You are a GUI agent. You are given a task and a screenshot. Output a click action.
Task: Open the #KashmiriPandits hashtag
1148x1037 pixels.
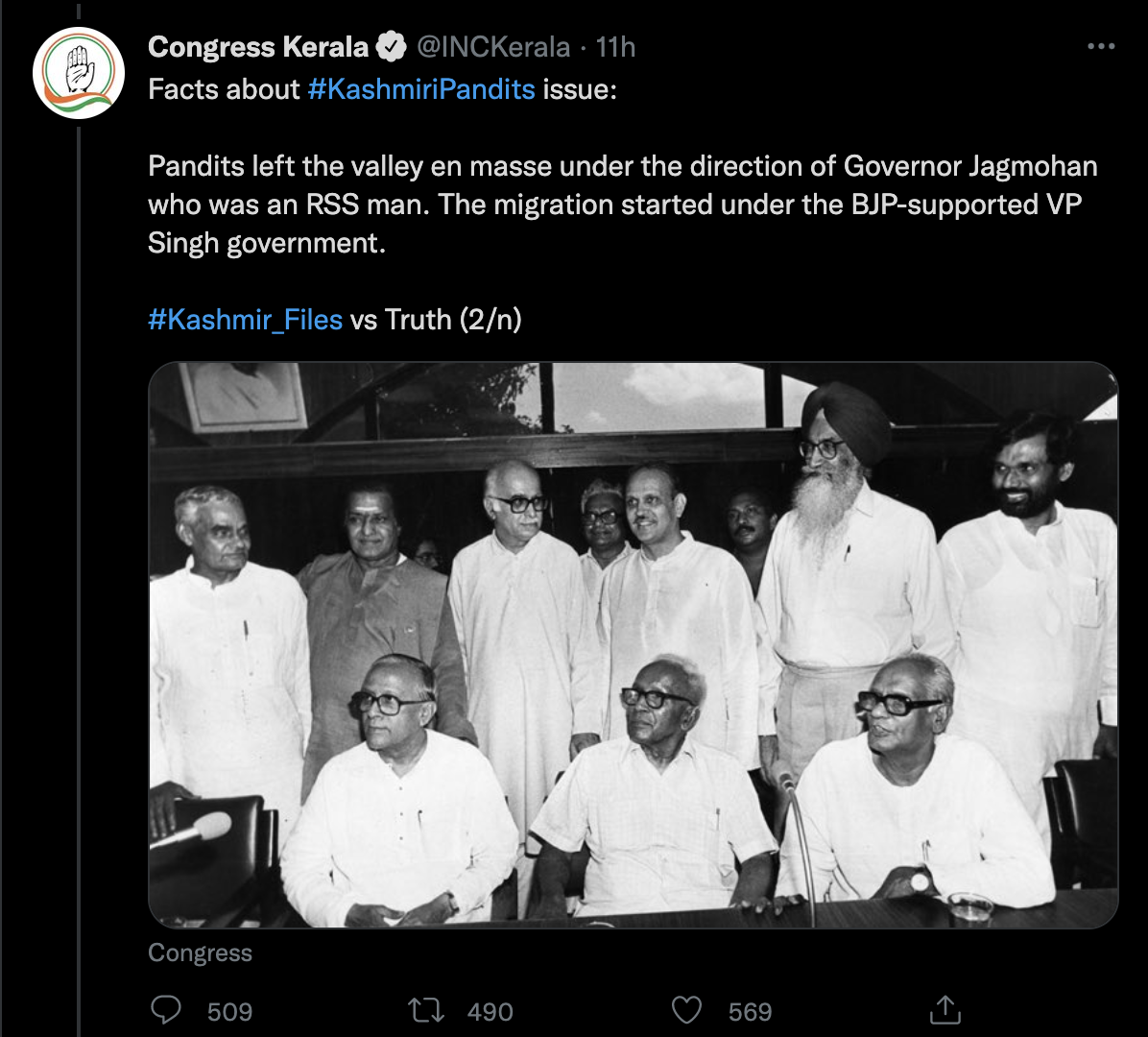pyautogui.click(x=421, y=89)
